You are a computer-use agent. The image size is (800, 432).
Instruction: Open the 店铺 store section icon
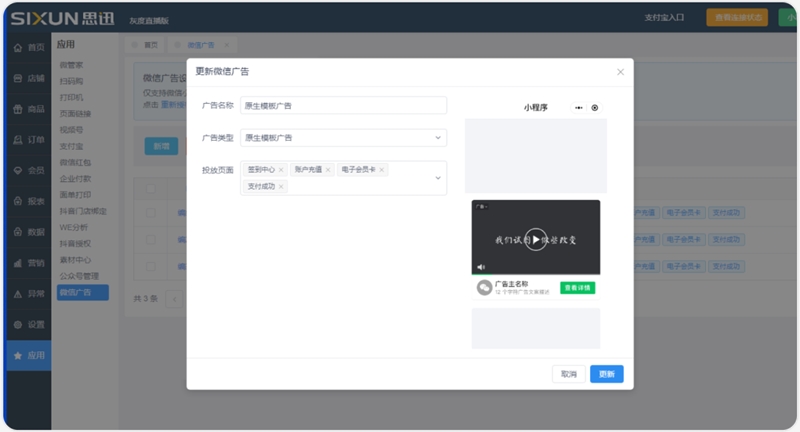click(x=17, y=78)
